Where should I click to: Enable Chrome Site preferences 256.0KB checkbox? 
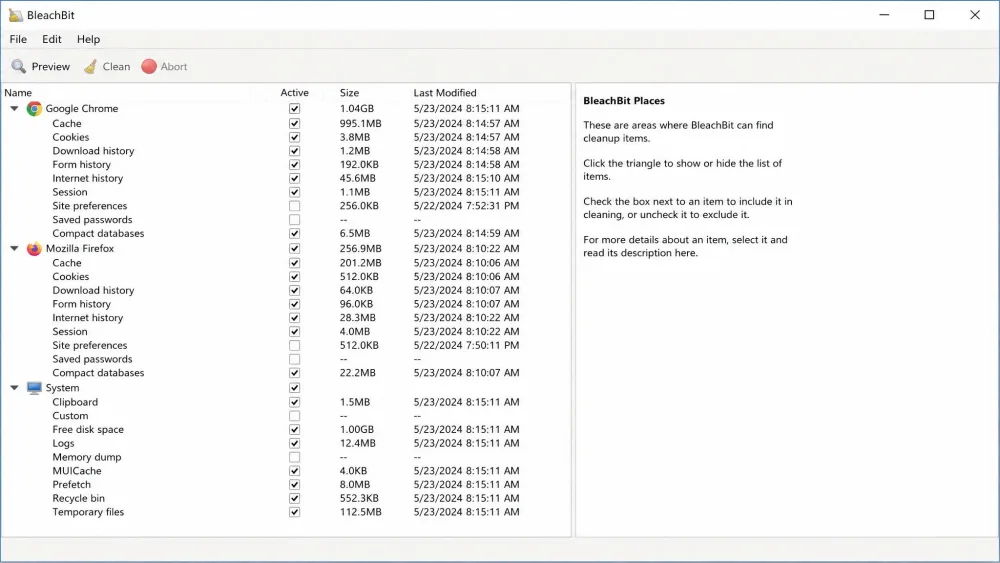[x=294, y=206]
